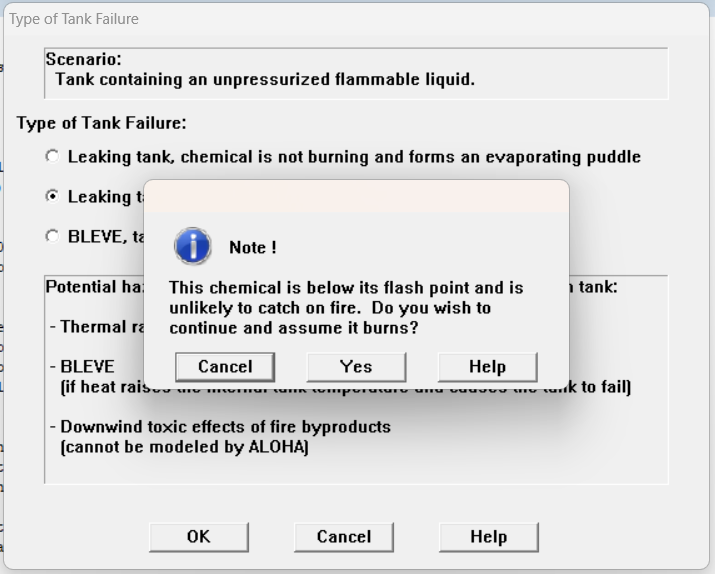Select 'Leaking tank, chemical is not burning' radio button
The height and width of the screenshot is (574, 715).
52,157
